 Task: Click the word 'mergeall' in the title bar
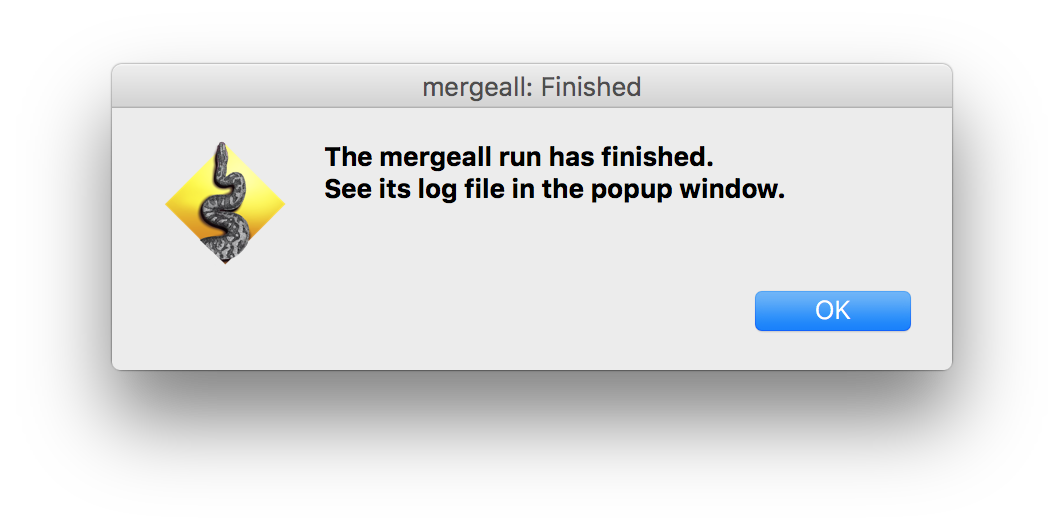(x=476, y=87)
